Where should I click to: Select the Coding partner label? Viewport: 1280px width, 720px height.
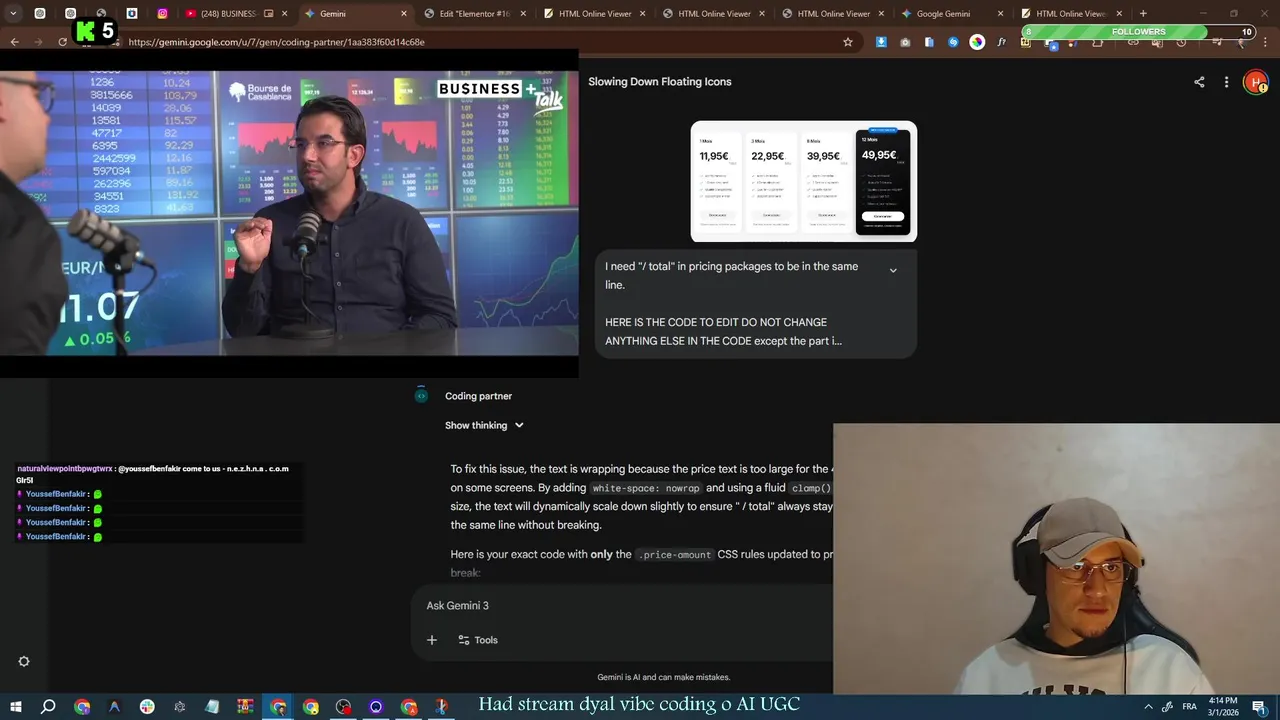coord(478,396)
